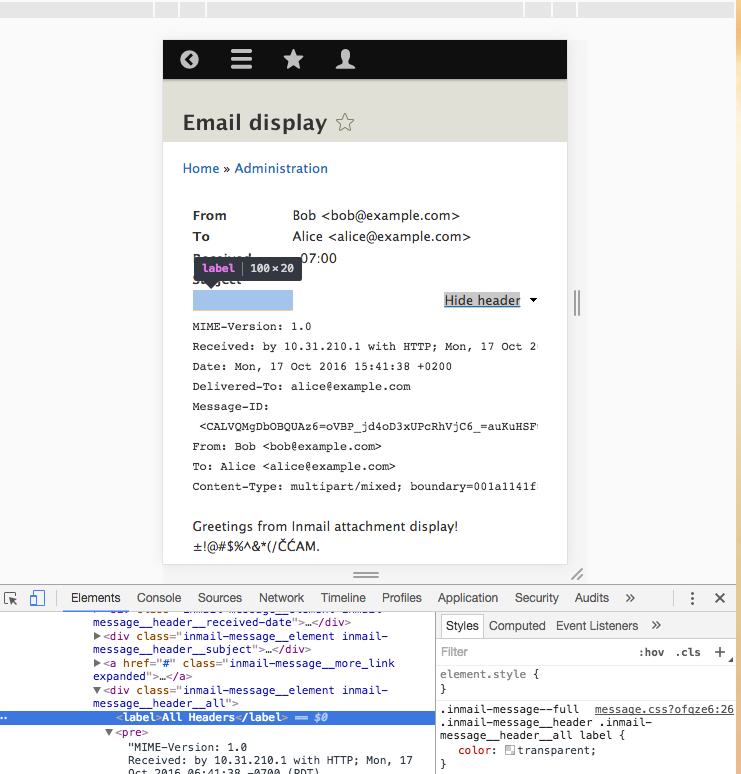The width and height of the screenshot is (741, 774).
Task: Click the plus new style rule icon
Action: (x=720, y=652)
